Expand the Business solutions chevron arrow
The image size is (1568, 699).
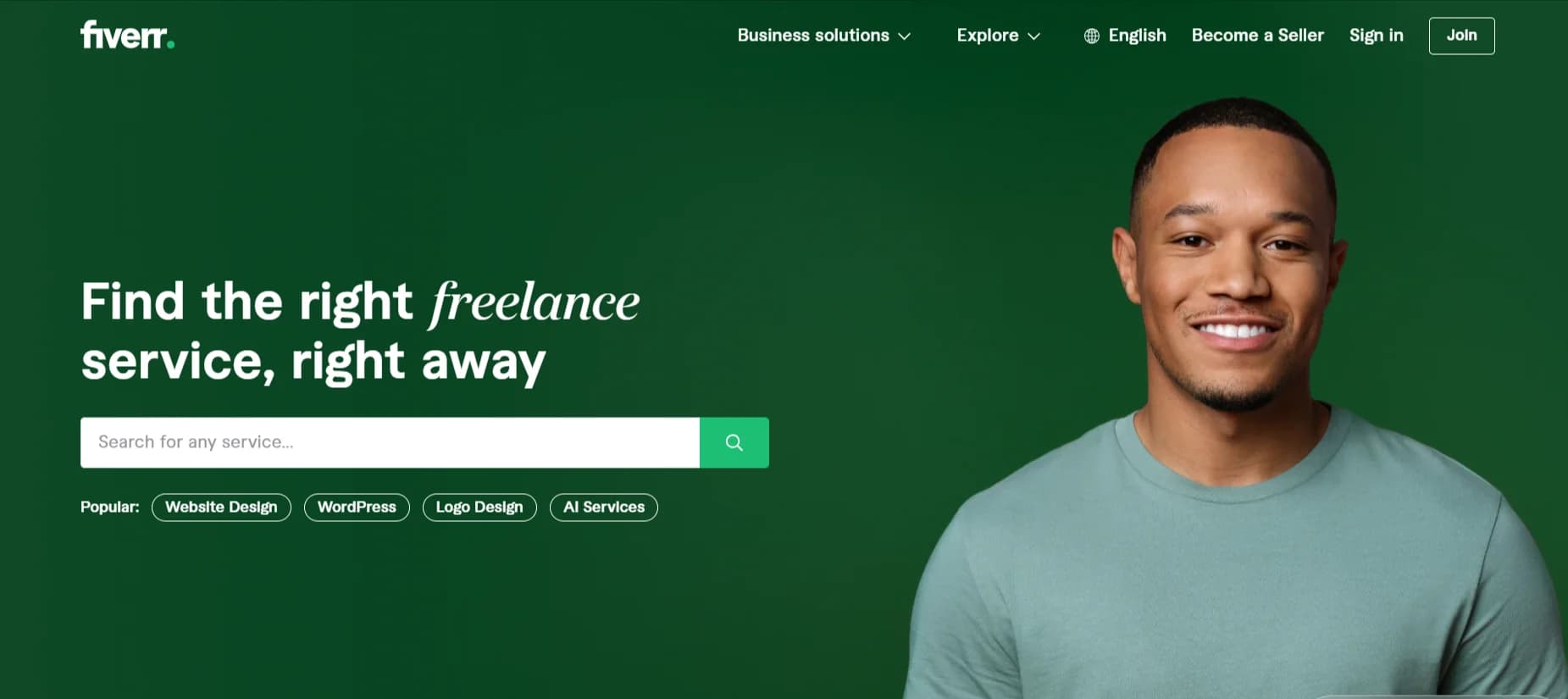click(x=904, y=36)
